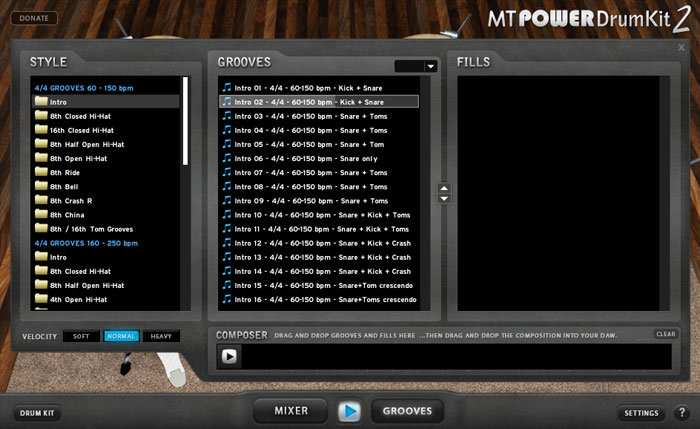Set velocity to Soft
The width and height of the screenshot is (700, 429).
tap(81, 336)
